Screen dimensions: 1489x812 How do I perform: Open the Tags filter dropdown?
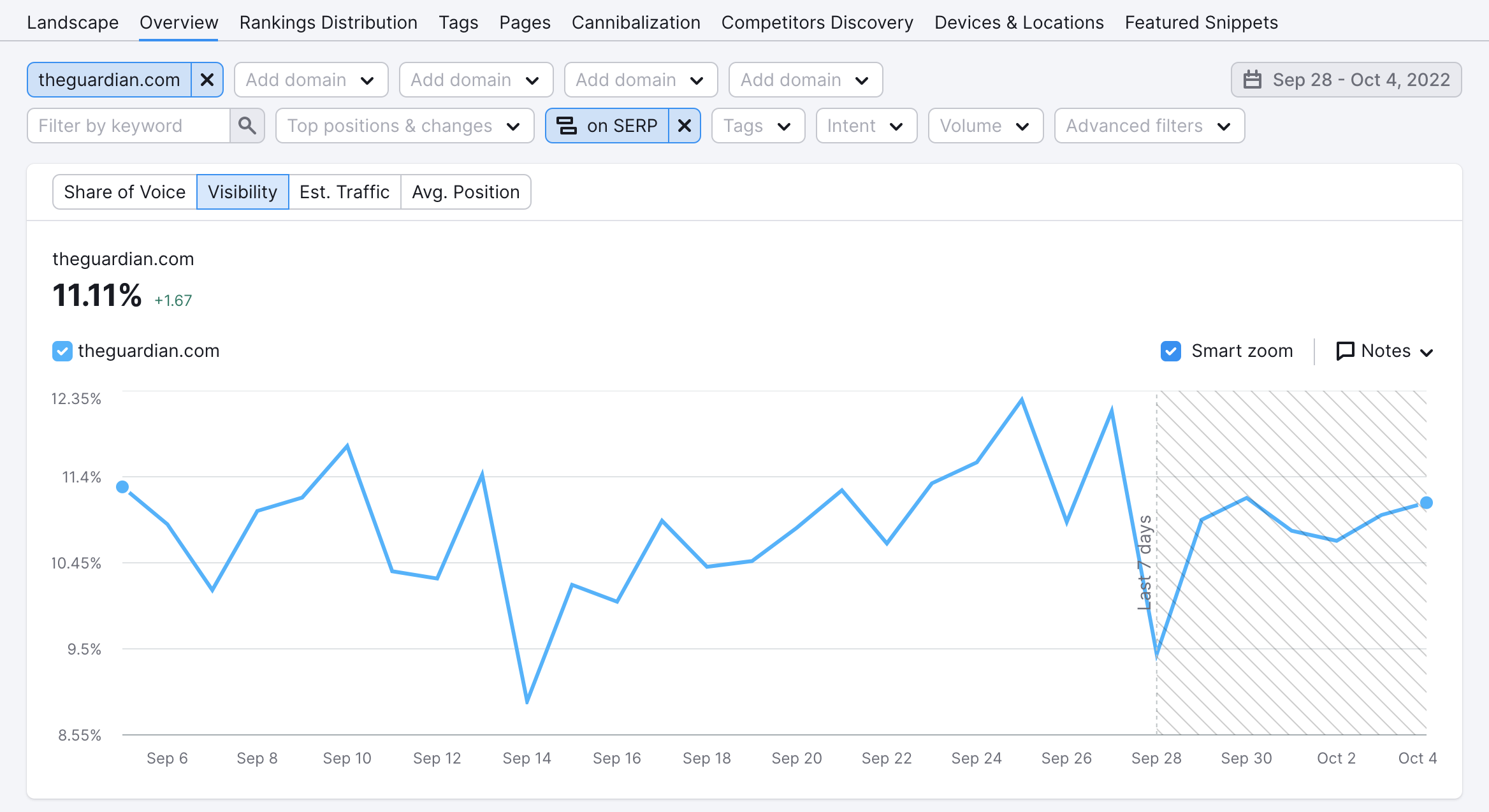point(759,126)
